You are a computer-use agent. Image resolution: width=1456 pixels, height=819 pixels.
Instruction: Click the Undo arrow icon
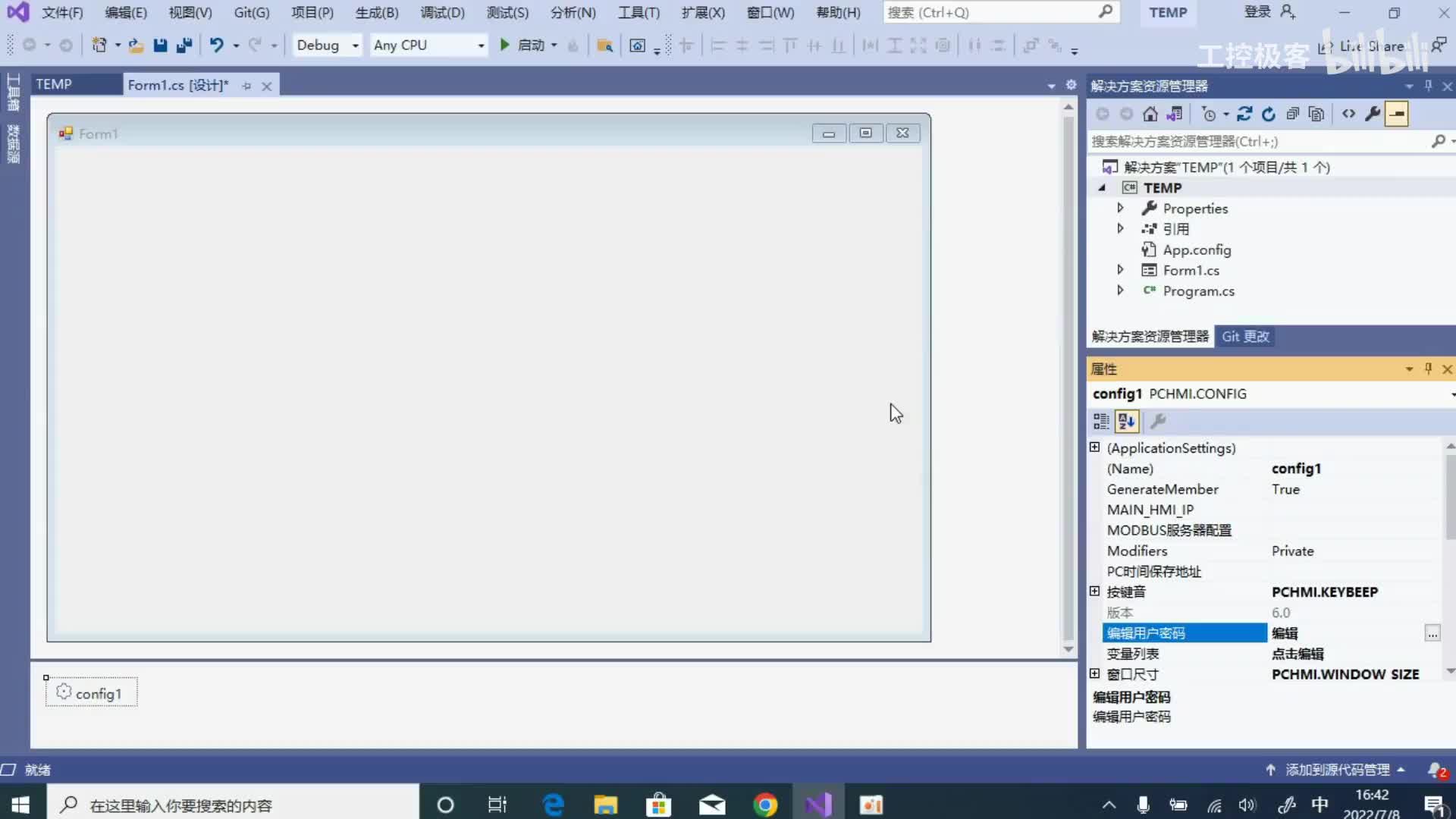(217, 45)
